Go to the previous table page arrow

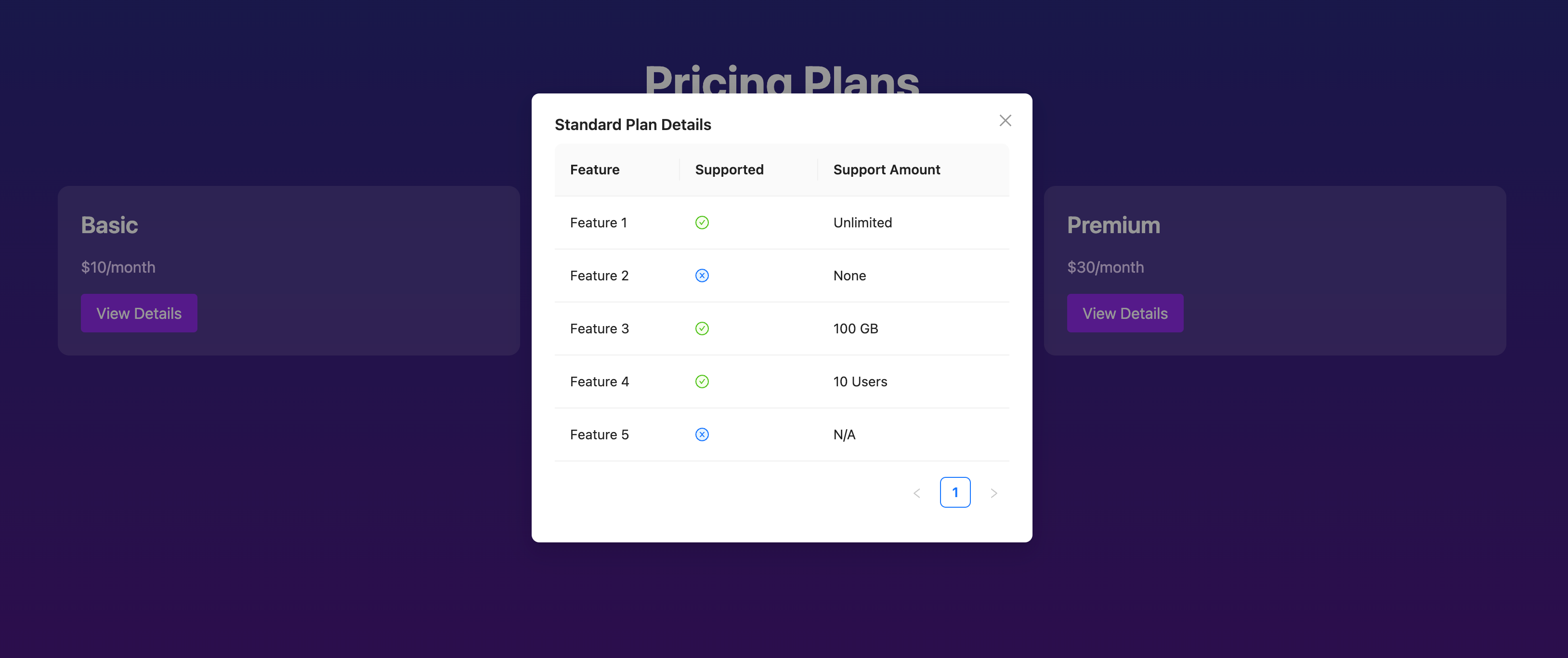coord(917,493)
